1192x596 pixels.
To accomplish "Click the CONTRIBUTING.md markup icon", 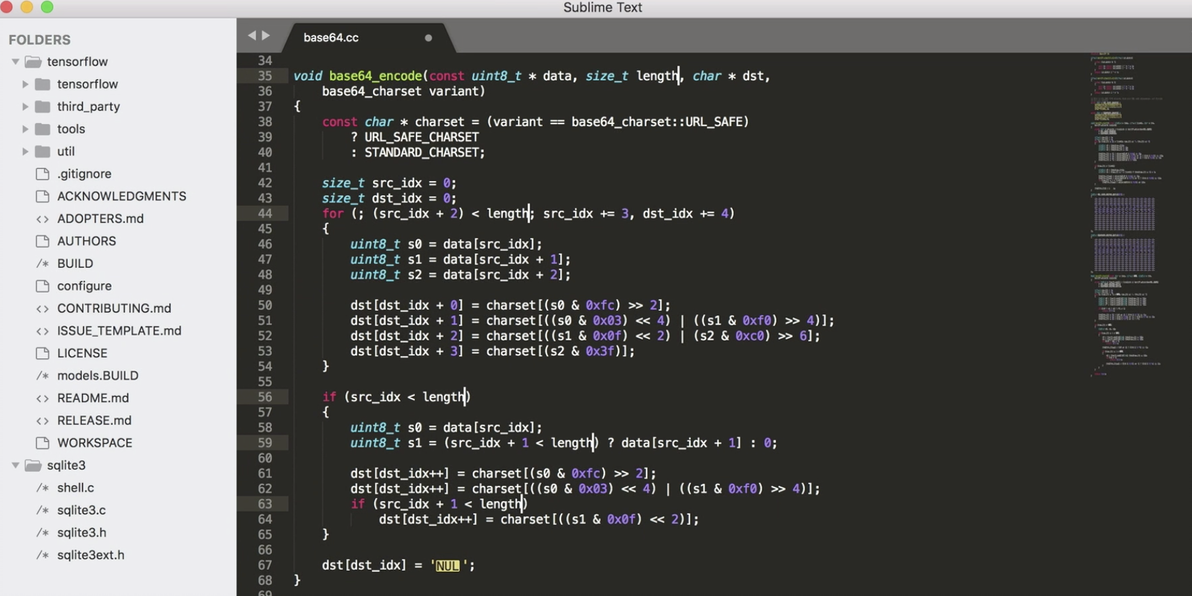I will click(43, 309).
